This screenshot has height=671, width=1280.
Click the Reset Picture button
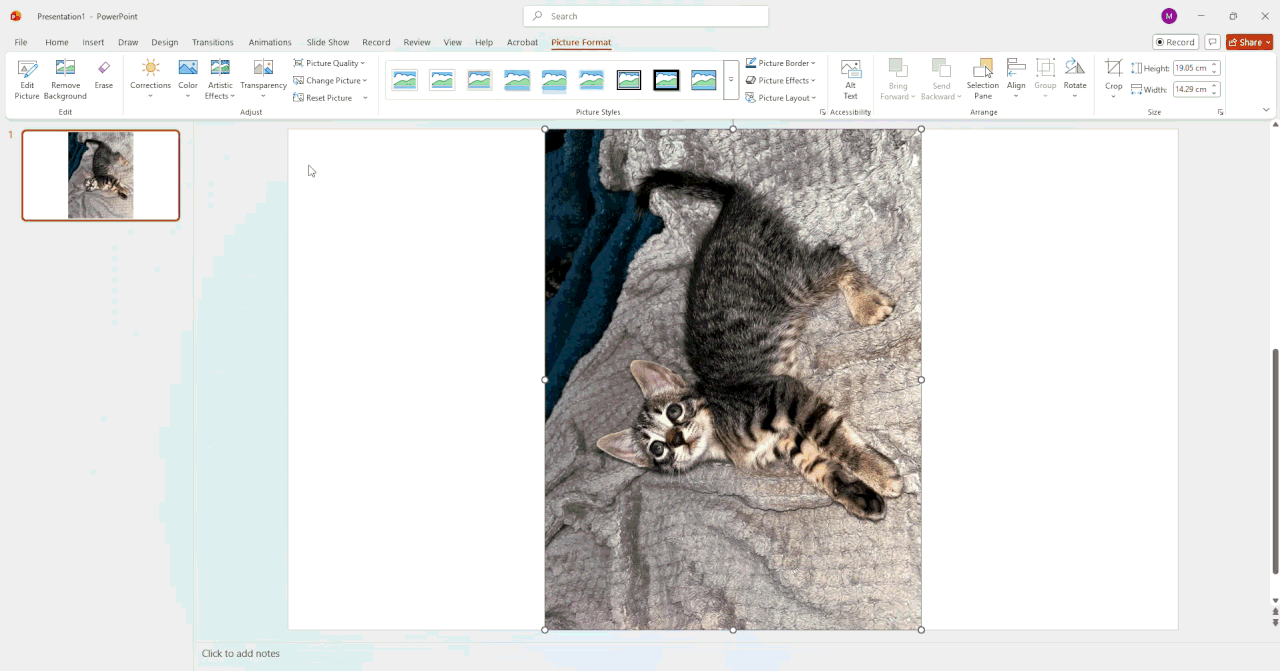click(323, 98)
